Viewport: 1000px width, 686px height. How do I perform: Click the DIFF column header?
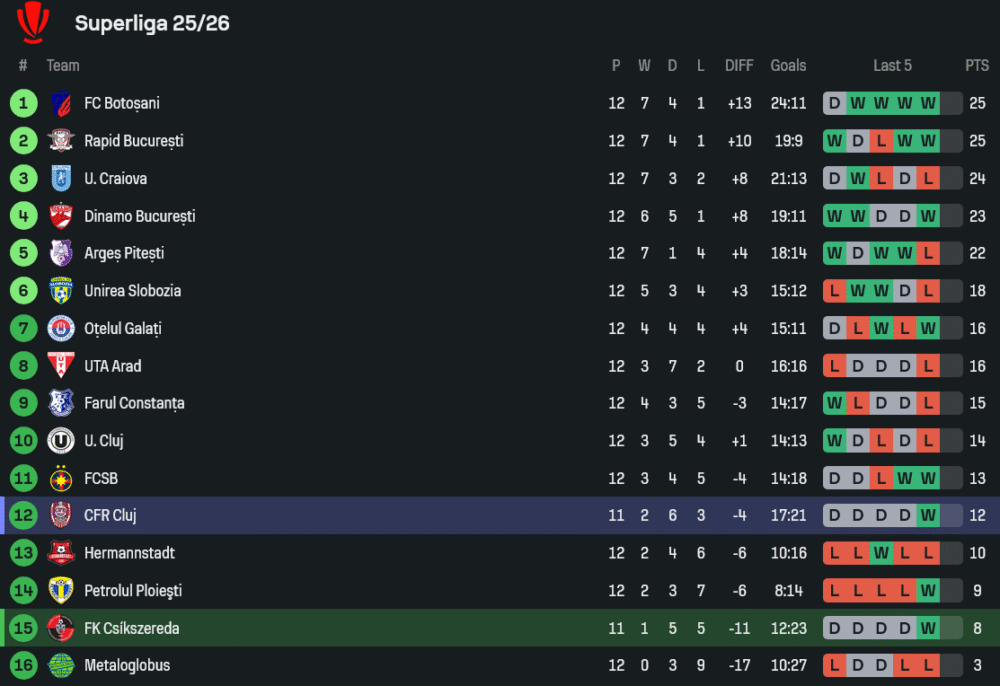[739, 66]
